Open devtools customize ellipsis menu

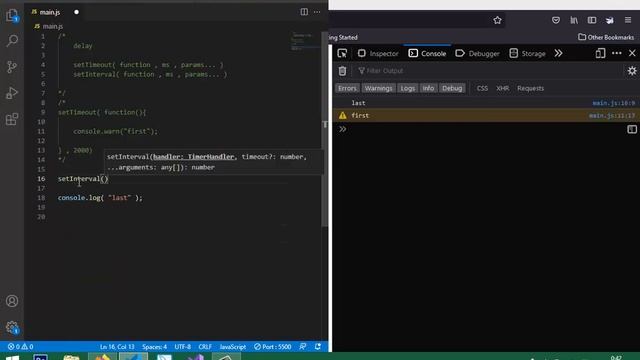617,53
